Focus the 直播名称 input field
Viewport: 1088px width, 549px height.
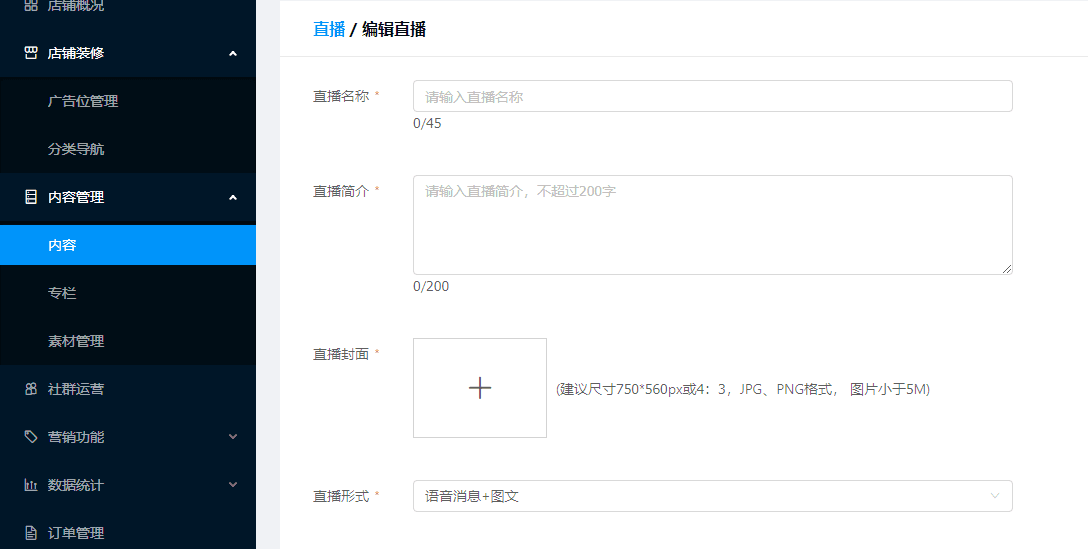(712, 96)
